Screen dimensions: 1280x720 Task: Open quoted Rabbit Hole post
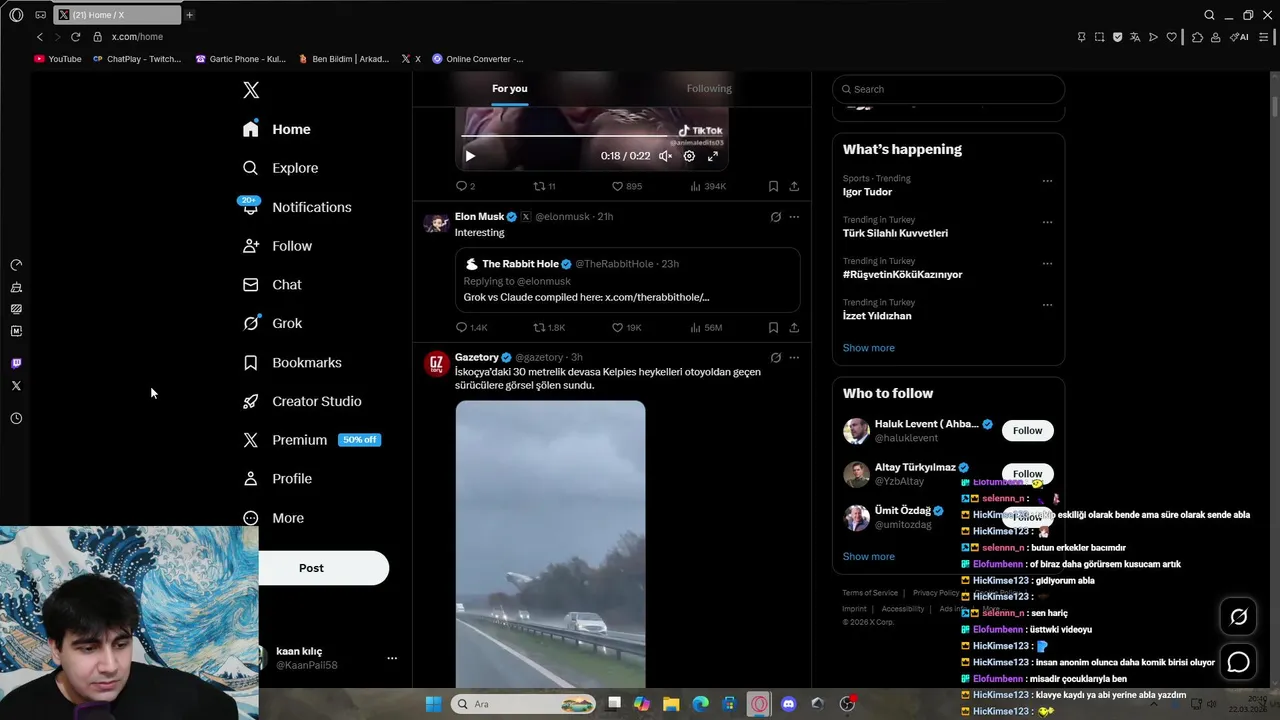(x=628, y=280)
